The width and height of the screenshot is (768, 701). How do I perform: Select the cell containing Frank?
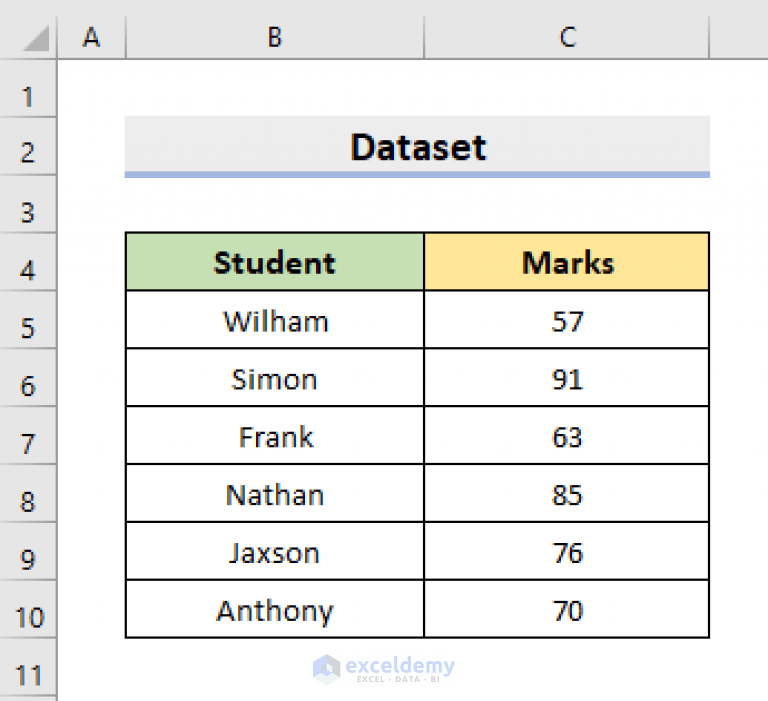[275, 435]
